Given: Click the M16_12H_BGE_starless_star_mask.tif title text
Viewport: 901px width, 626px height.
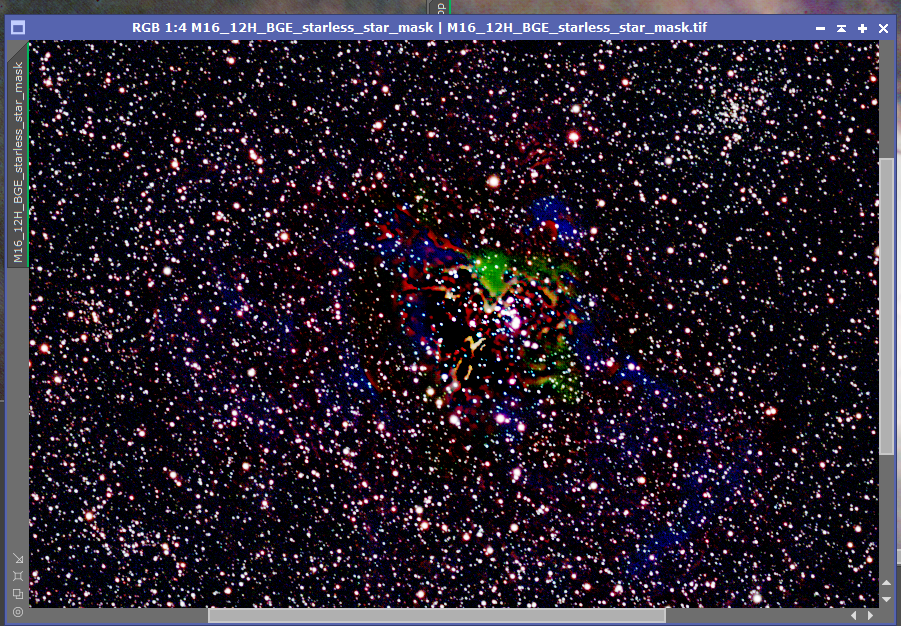Looking at the screenshot, I should click(x=577, y=28).
